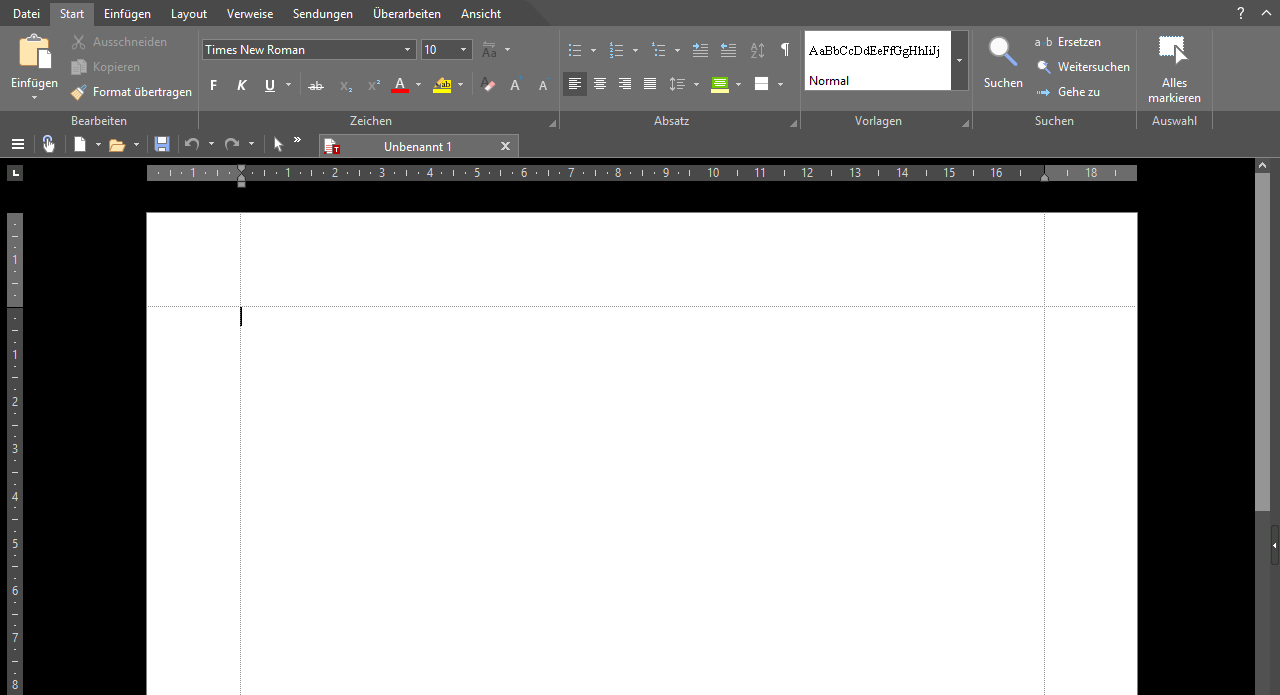Click the clear formatting eraser icon

(488, 85)
